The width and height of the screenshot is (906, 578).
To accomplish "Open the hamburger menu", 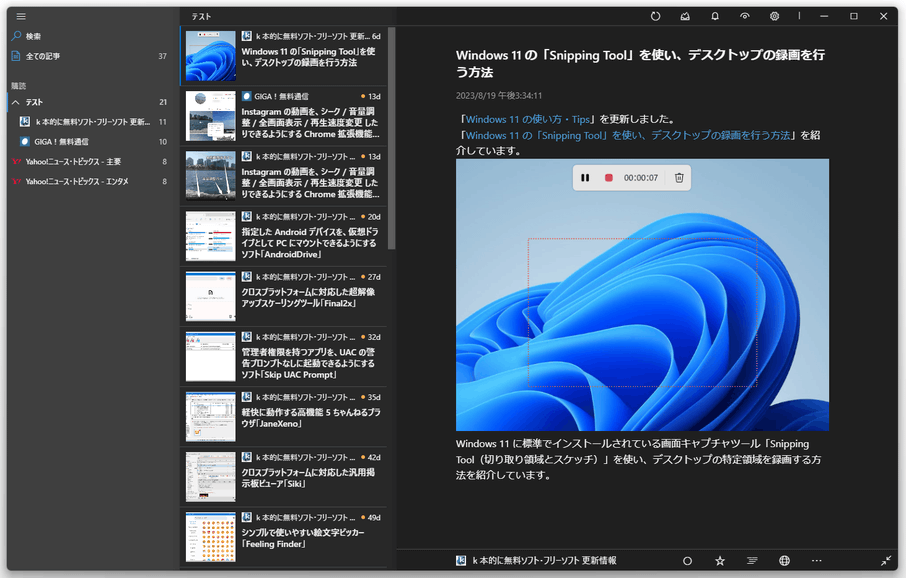I will pyautogui.click(x=21, y=16).
